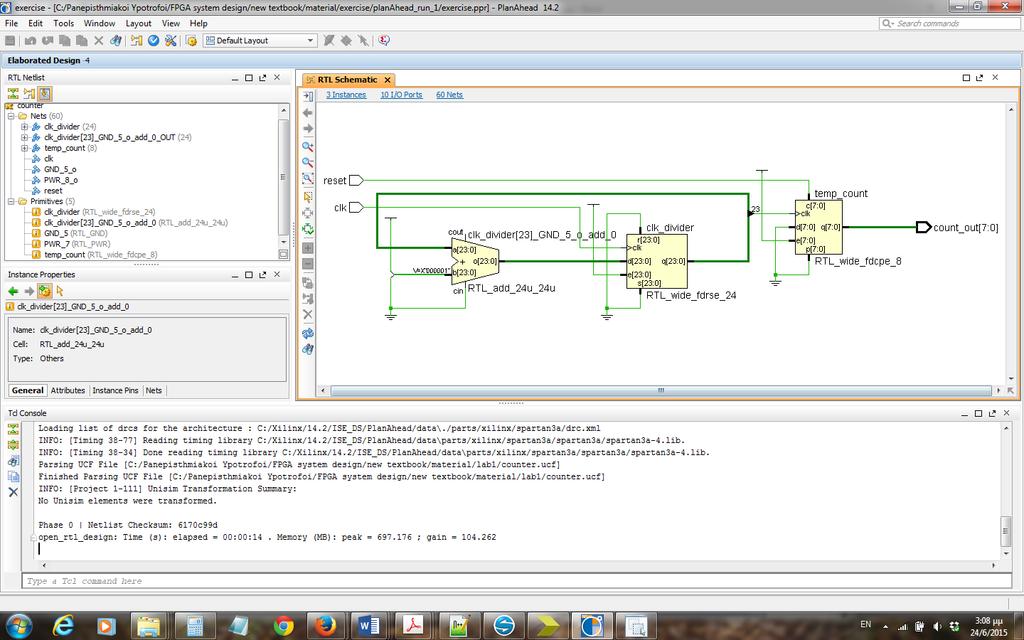Collapse the Primitives (5) tree folder
This screenshot has width=1024, height=640.
tap(11, 201)
